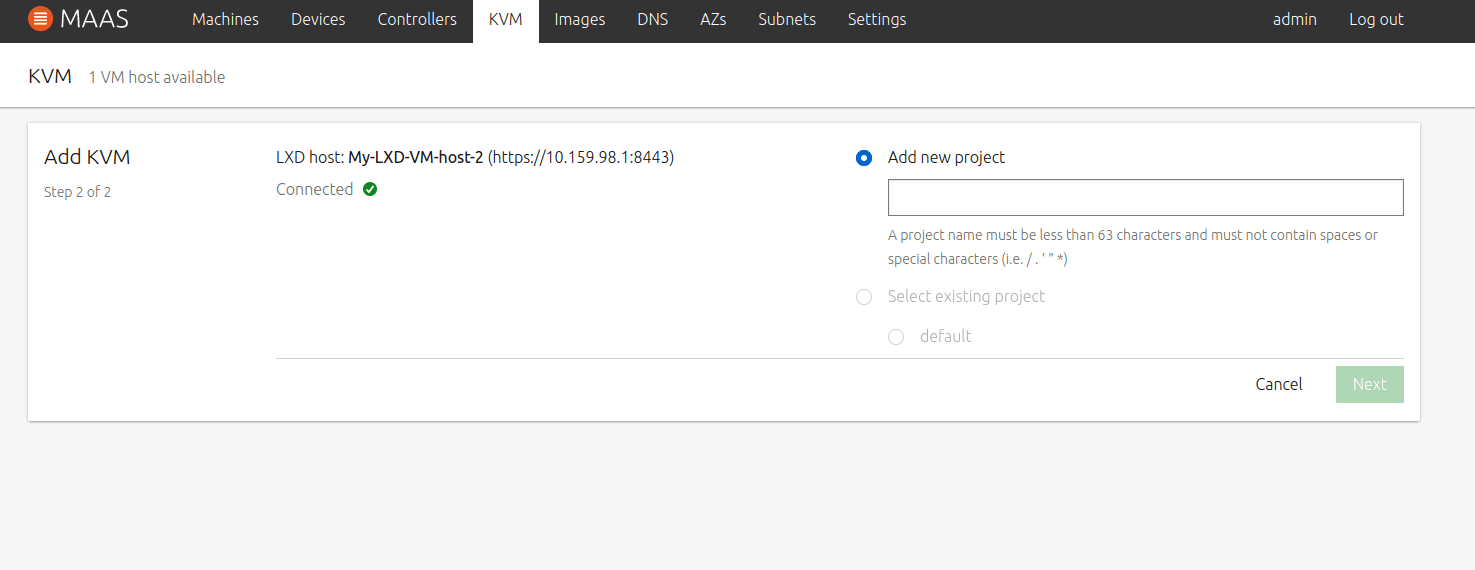Screen dimensions: 1475x570
Task: Choose the Select existing project radio button
Action: click(x=864, y=297)
